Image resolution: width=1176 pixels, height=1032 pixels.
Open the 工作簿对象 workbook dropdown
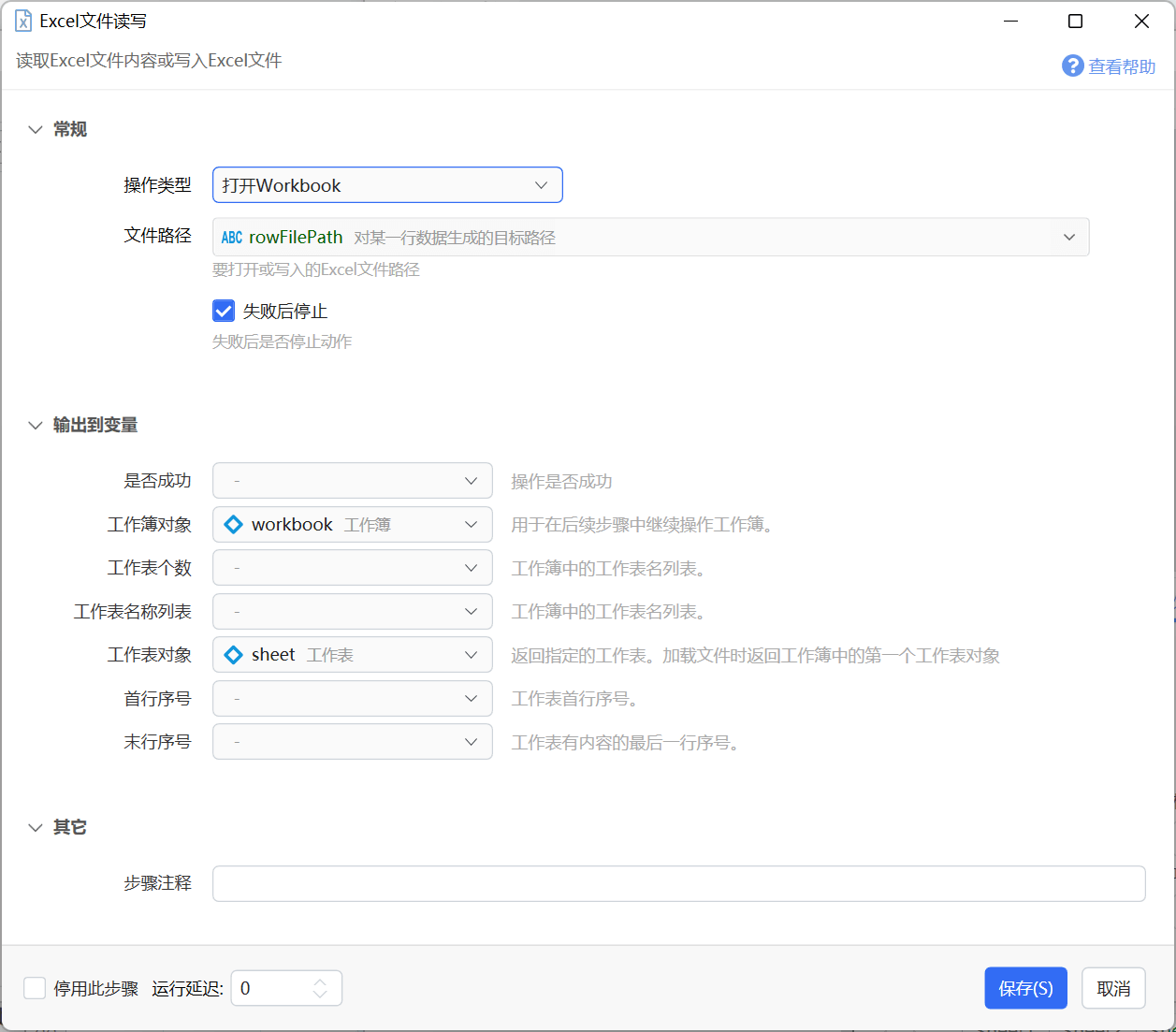point(353,525)
